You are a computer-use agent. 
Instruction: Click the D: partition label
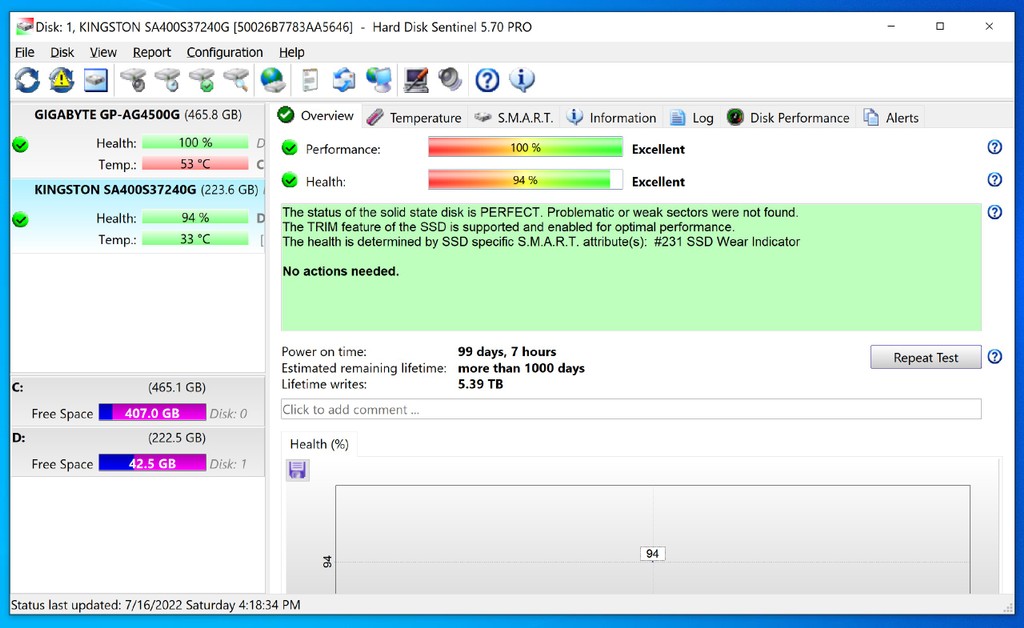[18, 437]
